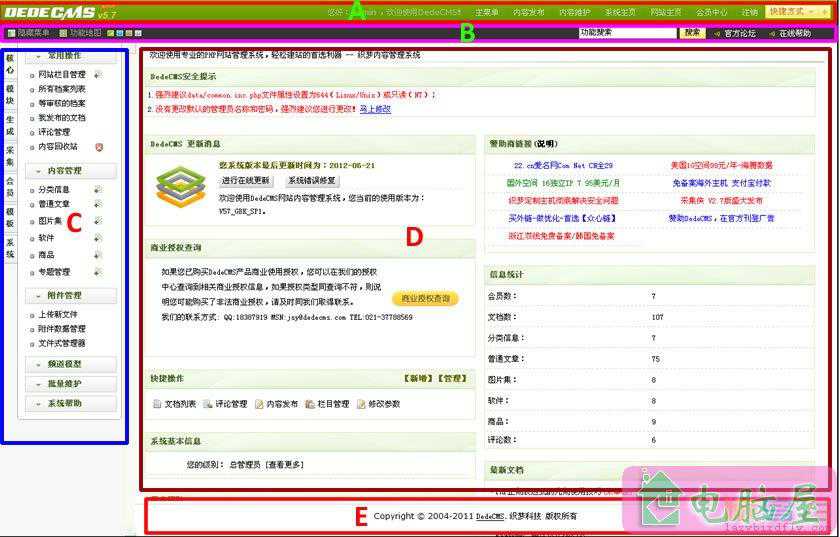
Task: Click 注销 to log out
Action: pos(750,12)
